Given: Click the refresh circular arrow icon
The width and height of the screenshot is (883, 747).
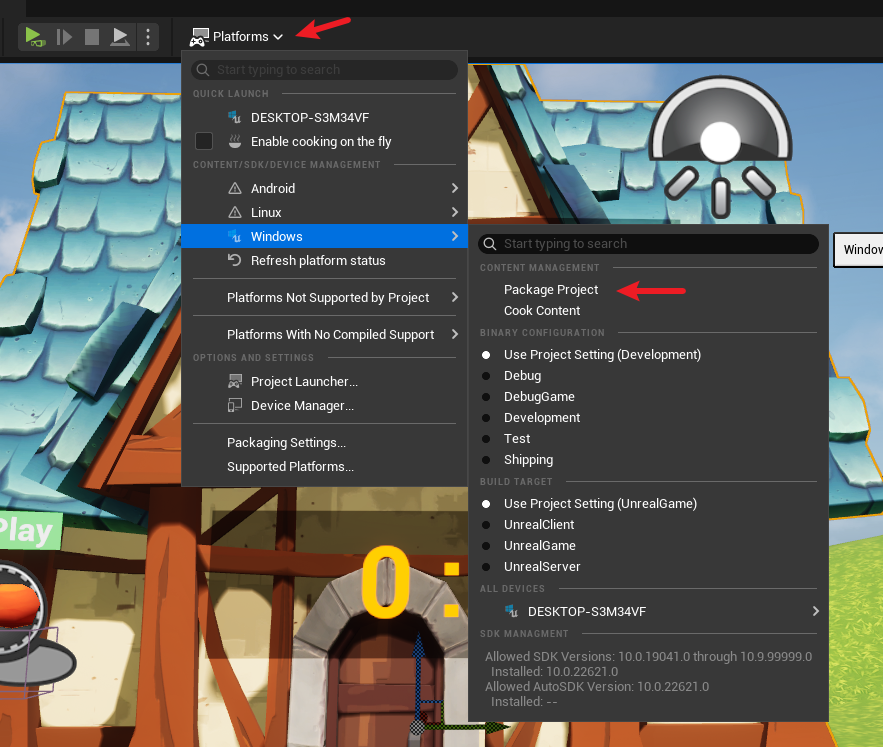Looking at the screenshot, I should [234, 260].
